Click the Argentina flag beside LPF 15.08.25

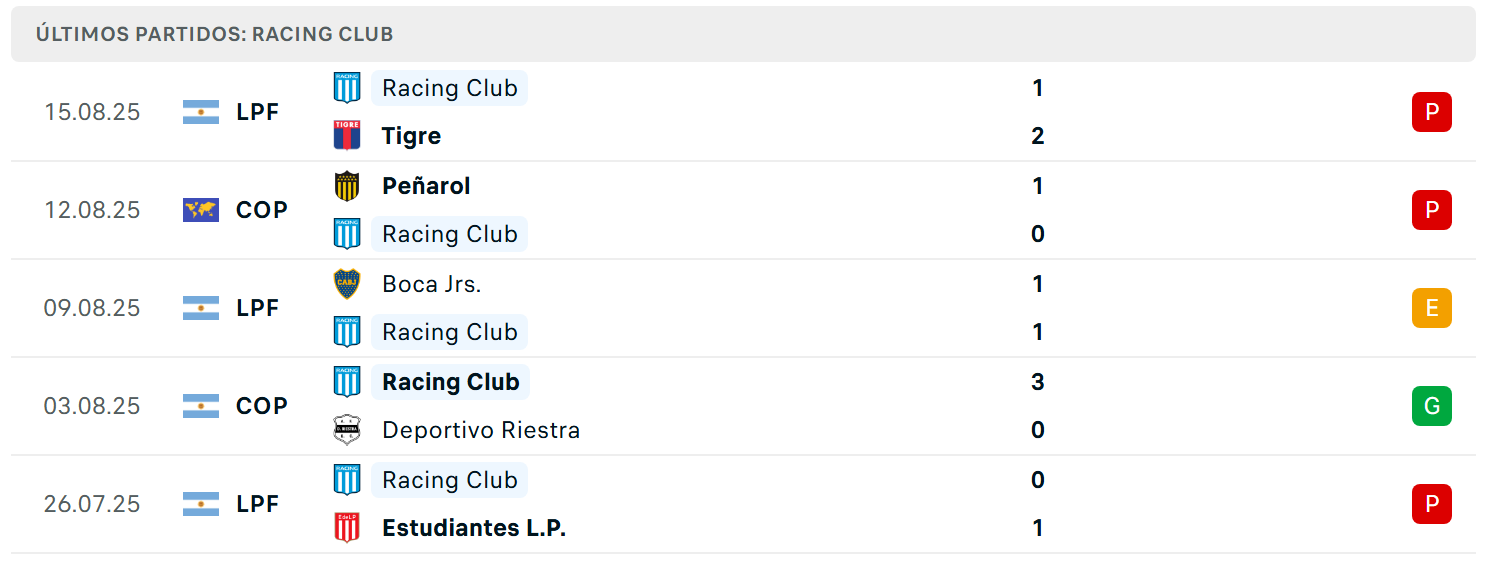(201, 112)
